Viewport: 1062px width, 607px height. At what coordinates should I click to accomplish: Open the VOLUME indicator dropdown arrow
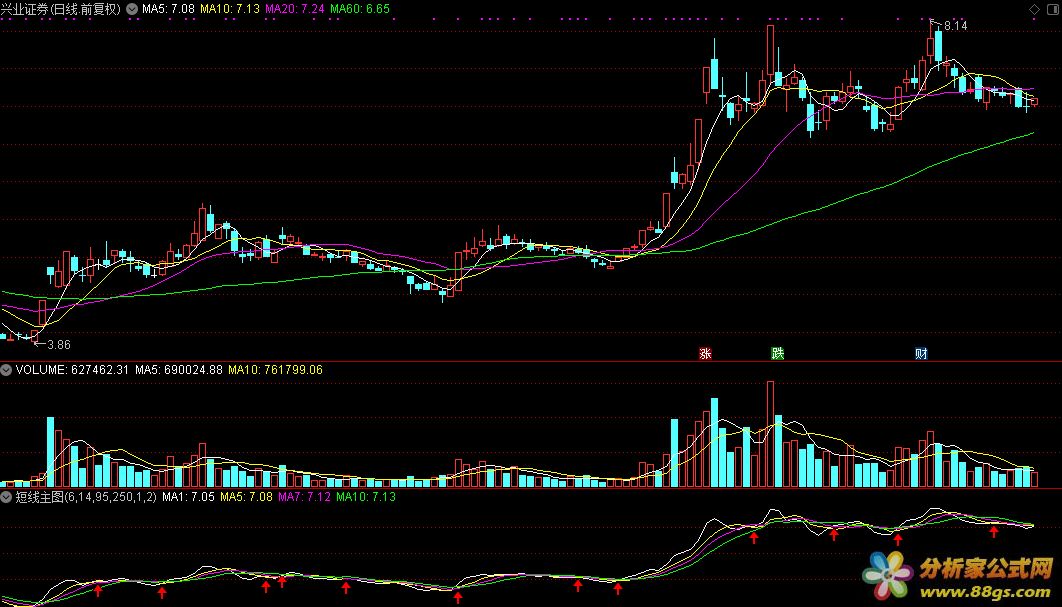tap(6, 370)
